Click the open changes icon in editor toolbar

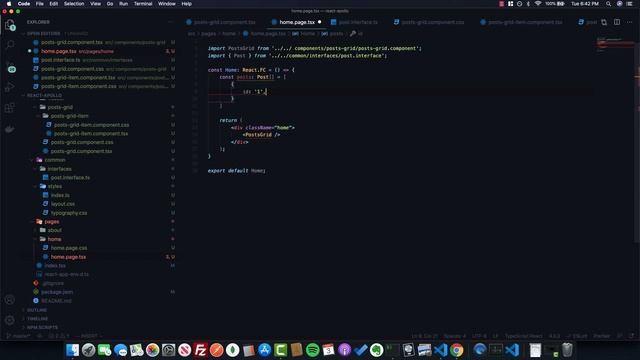point(604,22)
